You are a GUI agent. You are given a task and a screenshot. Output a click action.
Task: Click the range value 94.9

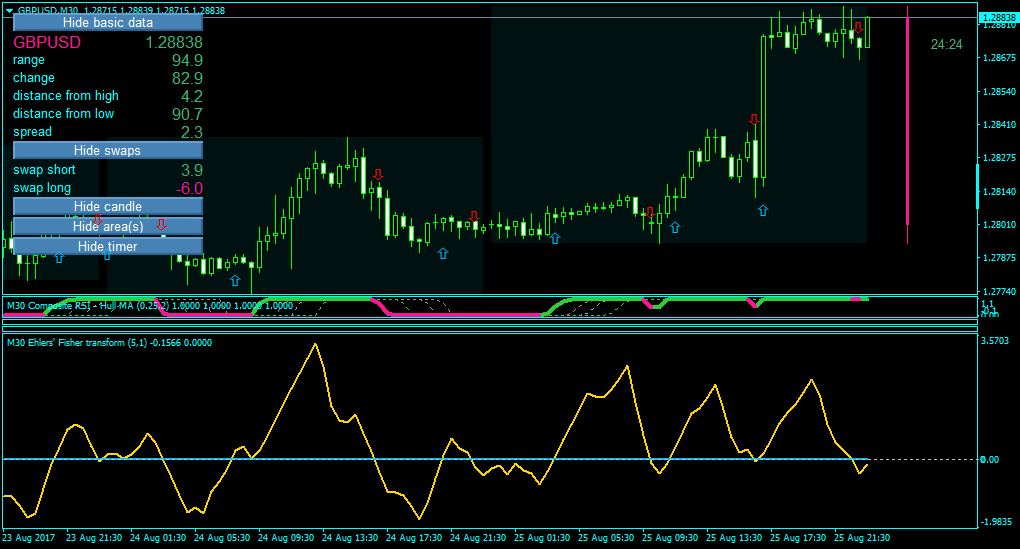(x=187, y=60)
